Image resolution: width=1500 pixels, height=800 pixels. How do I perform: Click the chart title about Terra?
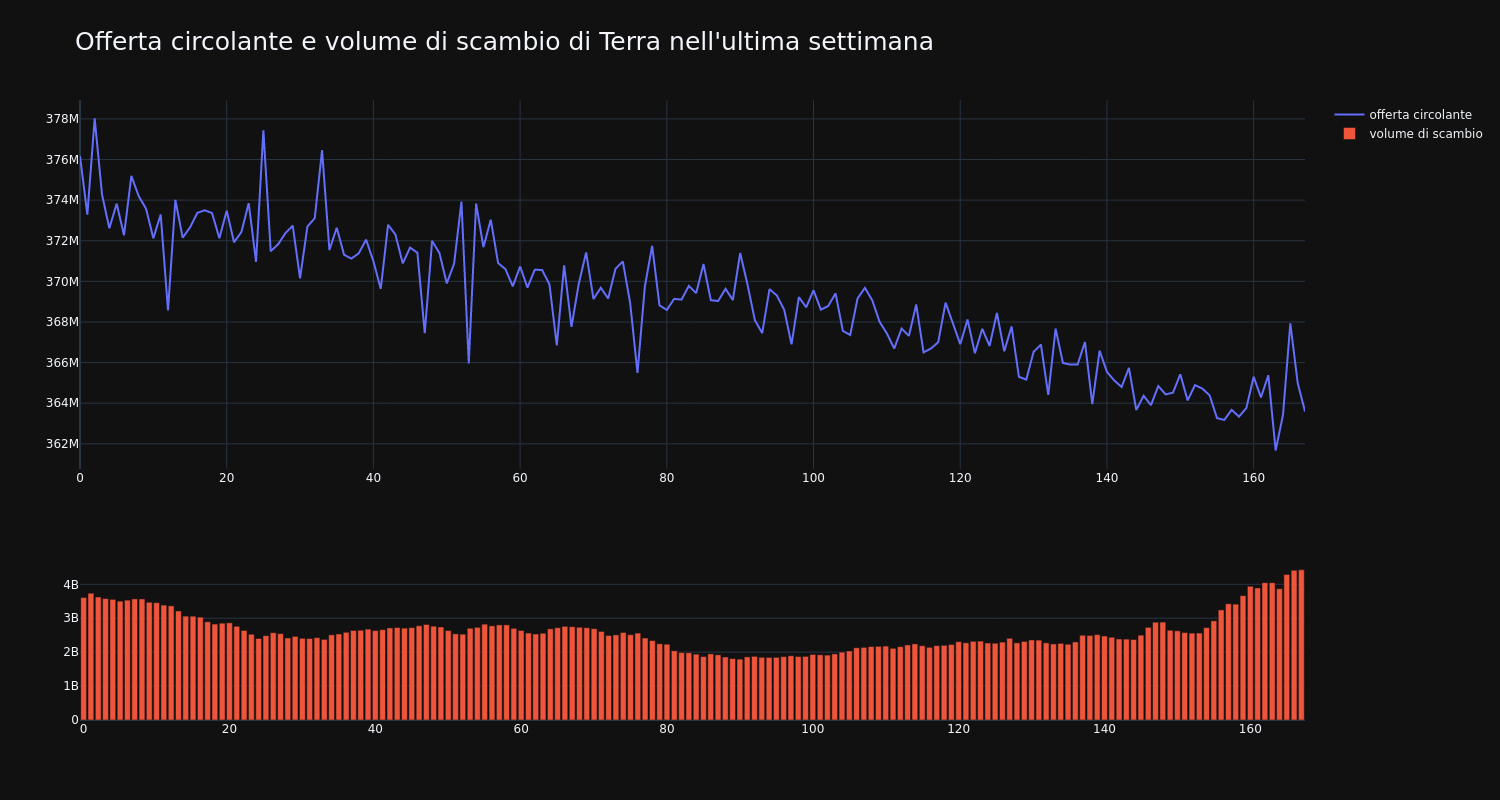tap(504, 42)
